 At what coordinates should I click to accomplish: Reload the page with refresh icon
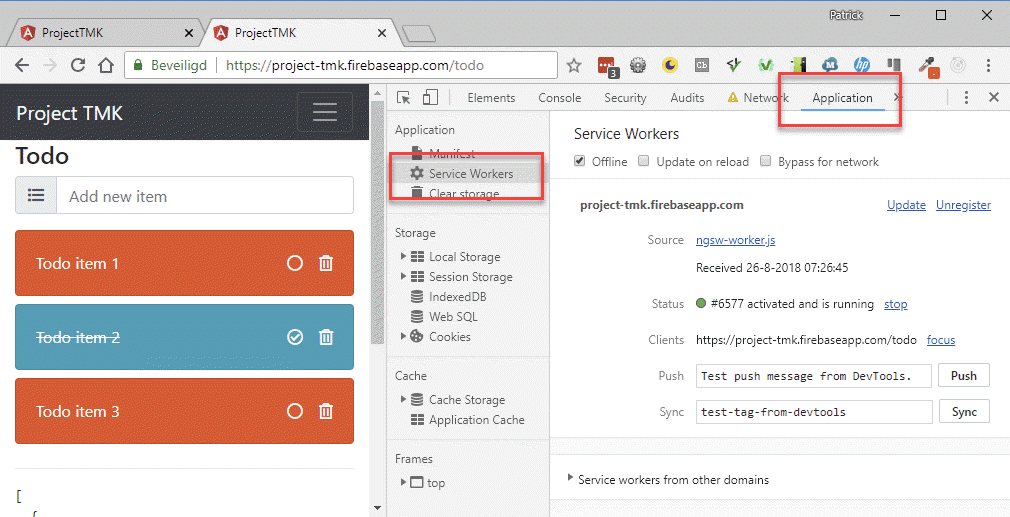pyautogui.click(x=77, y=66)
